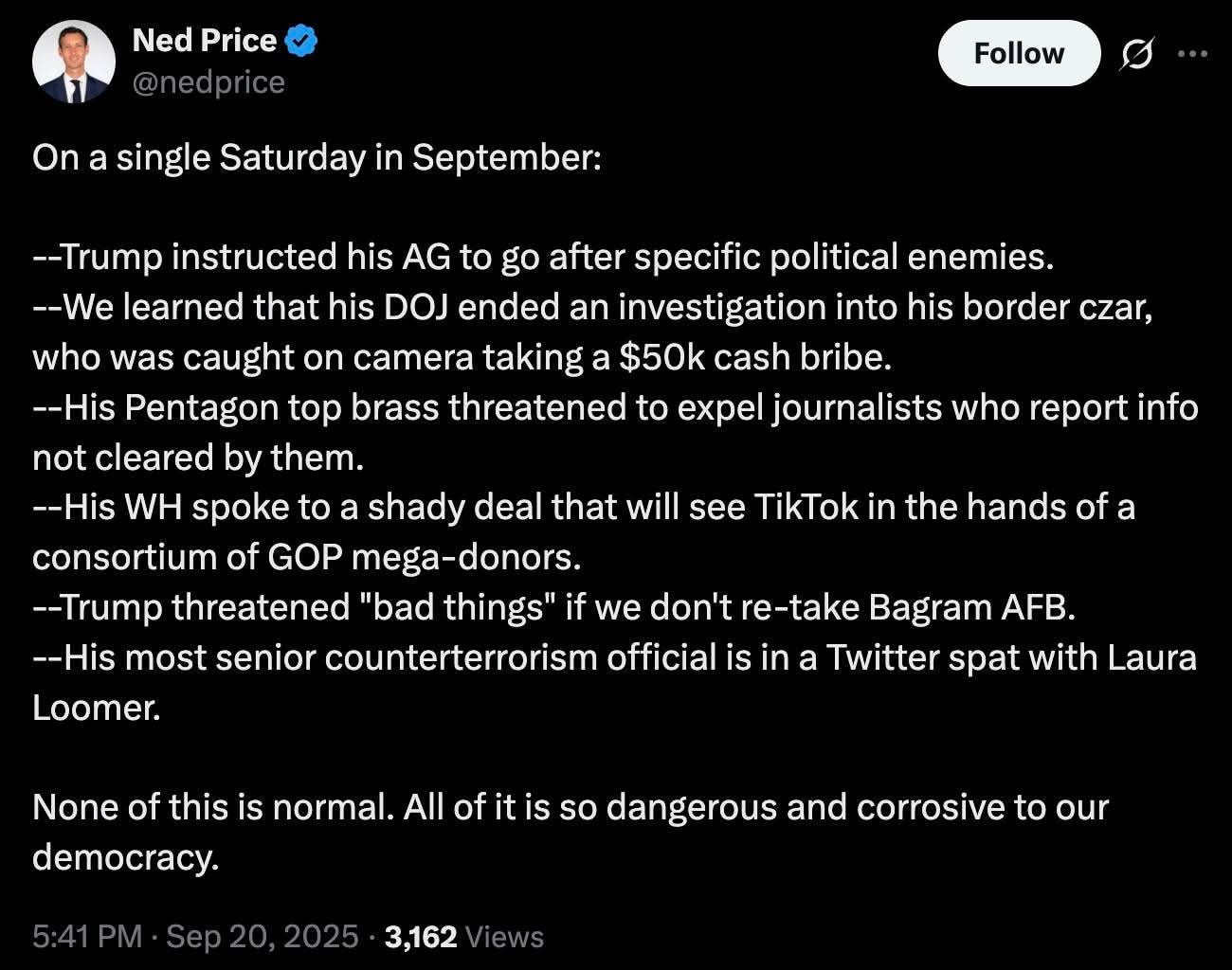The height and width of the screenshot is (970, 1232).
Task: Click the Pentagon journalists expulsion line
Action: (615, 407)
